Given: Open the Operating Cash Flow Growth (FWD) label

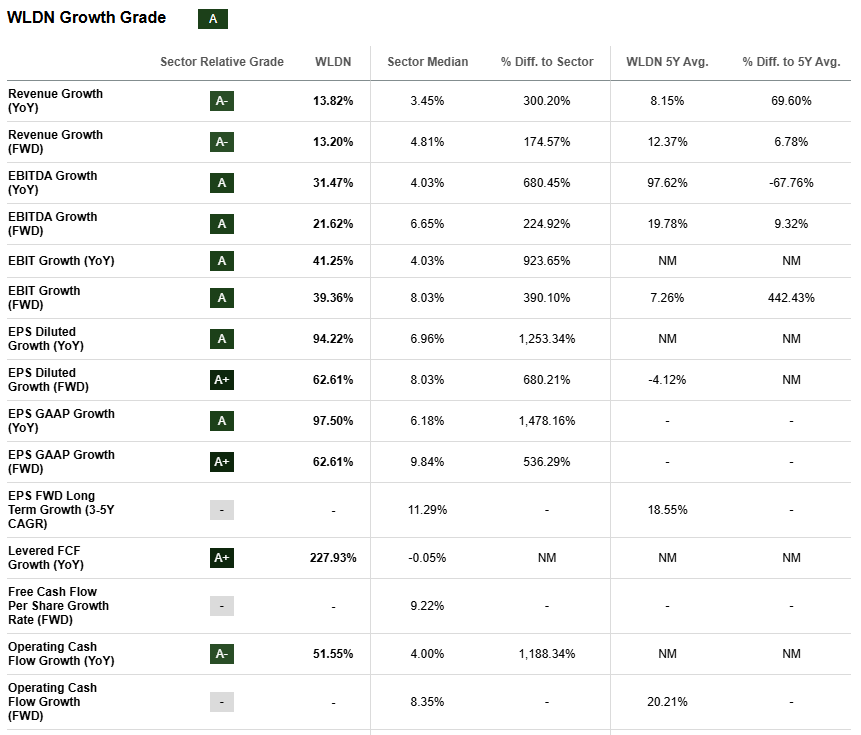Looking at the screenshot, I should tap(52, 701).
